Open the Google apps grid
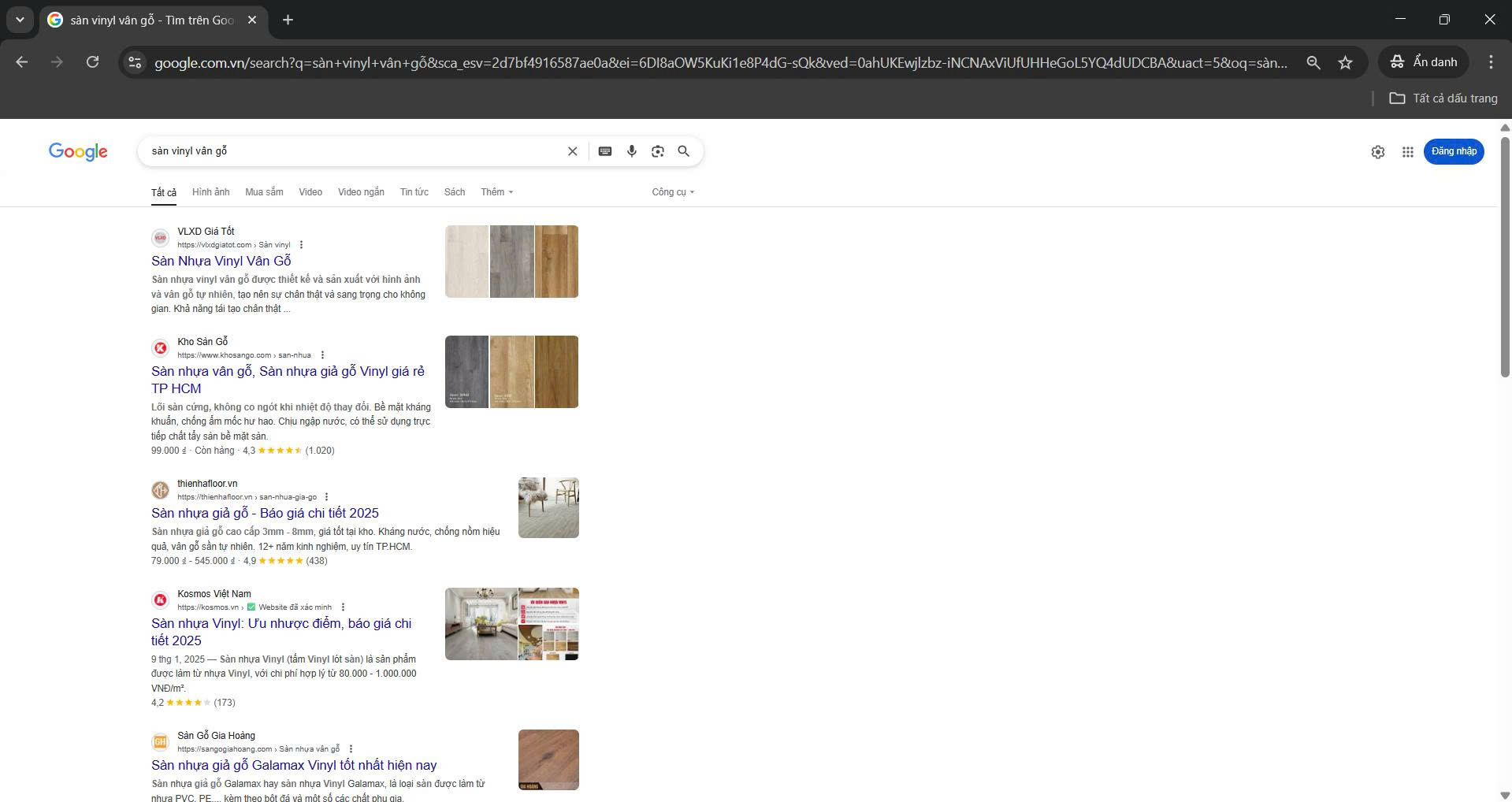 1407,152
